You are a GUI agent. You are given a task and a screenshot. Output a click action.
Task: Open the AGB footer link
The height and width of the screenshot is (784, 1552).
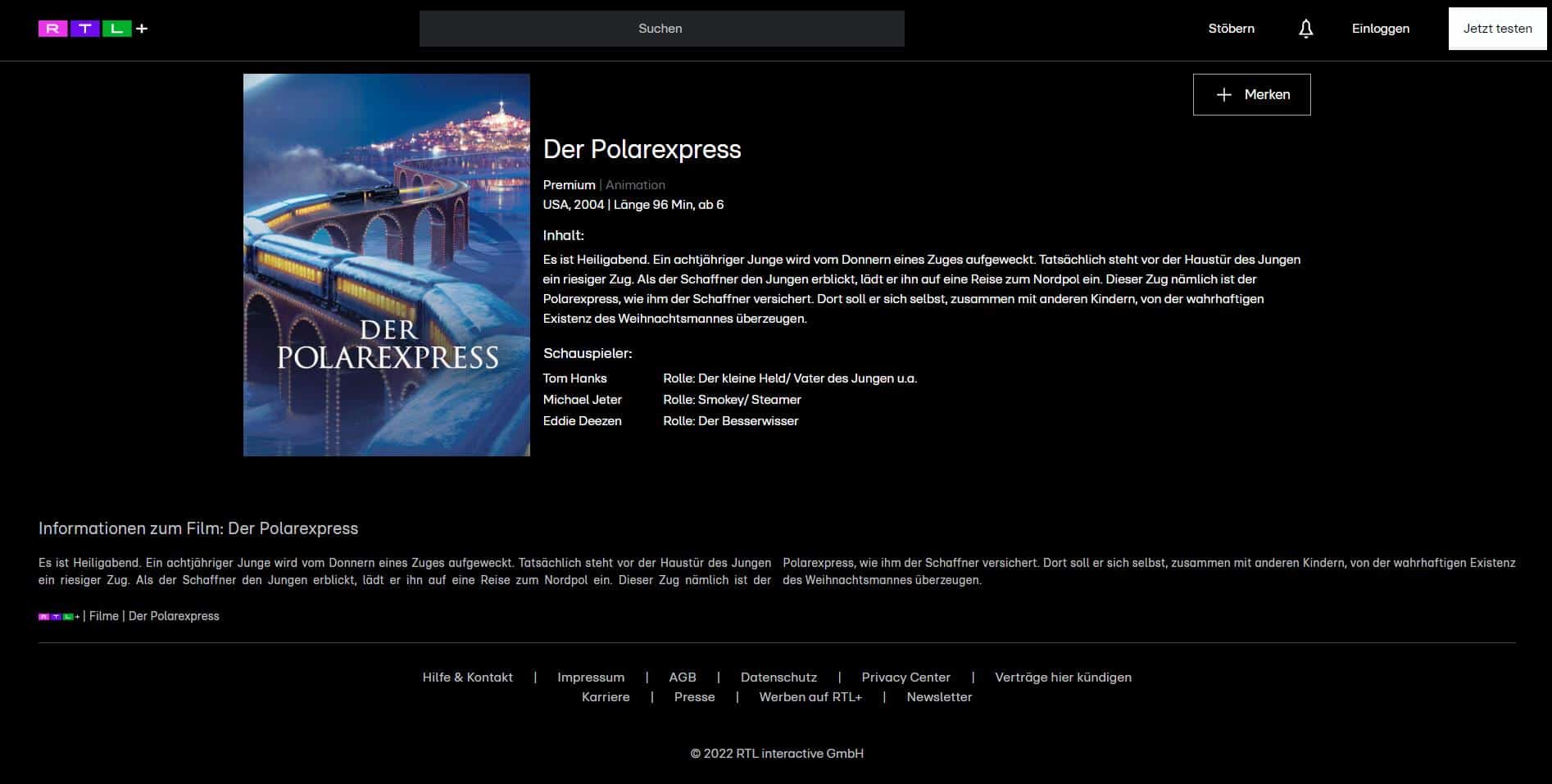[682, 678]
